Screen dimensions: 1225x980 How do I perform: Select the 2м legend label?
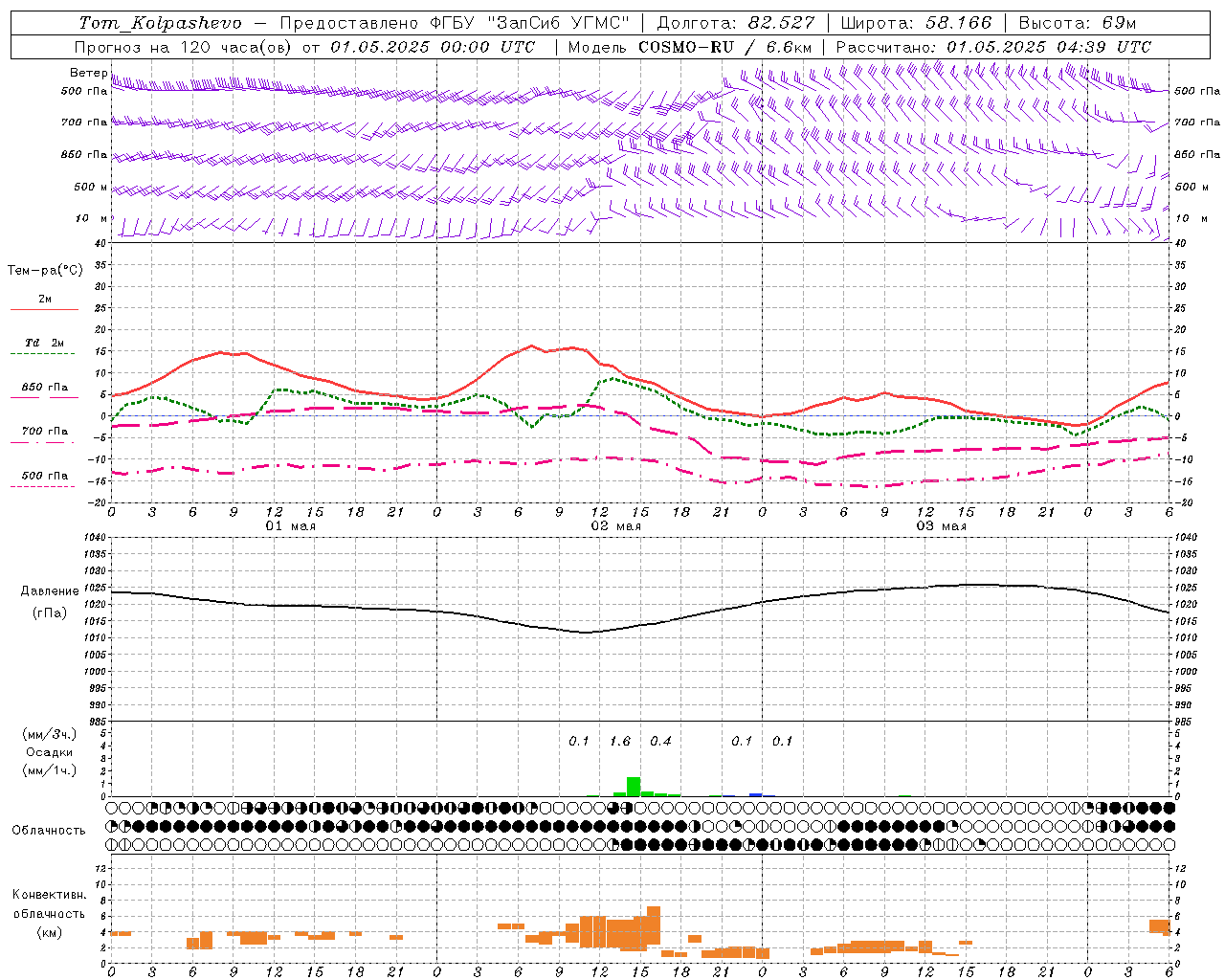click(45, 299)
